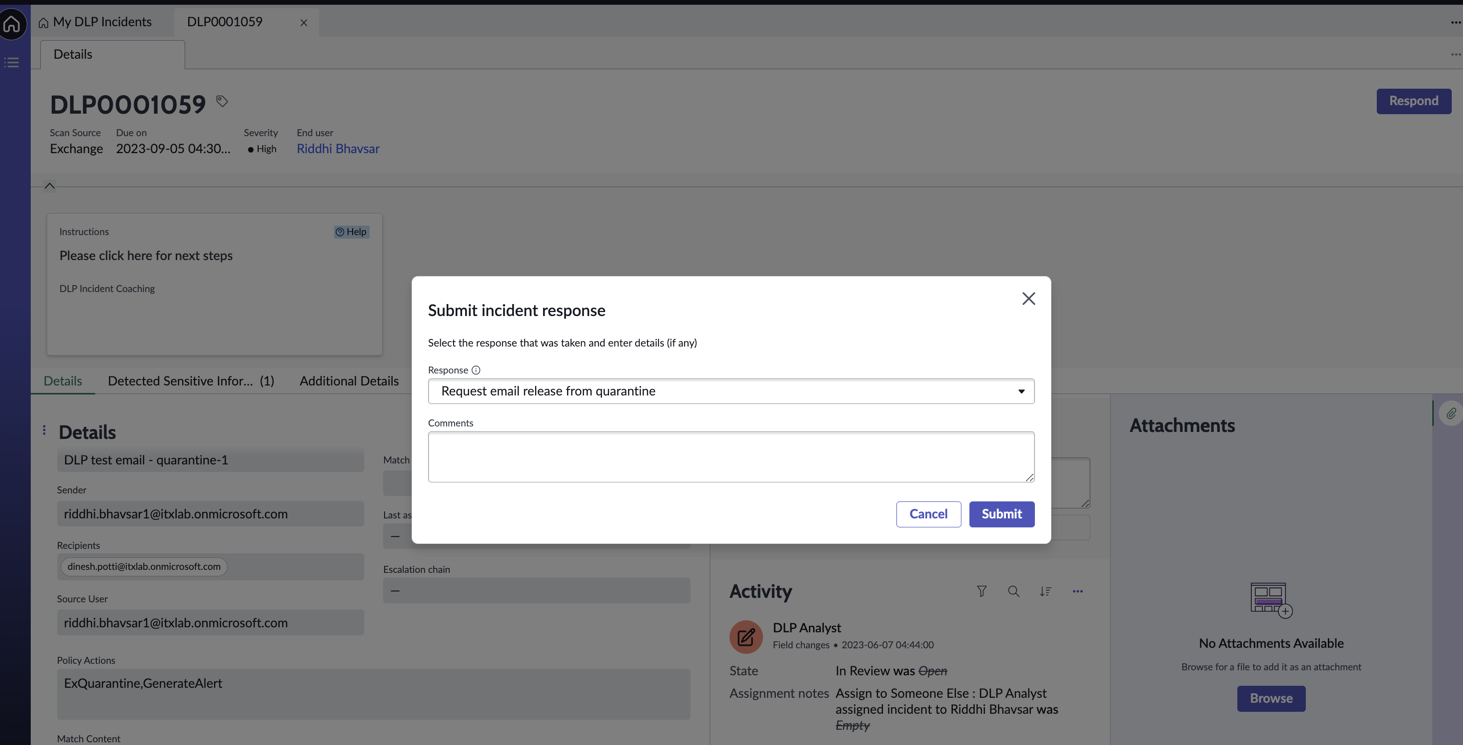Click the Activity search magnifier icon
The height and width of the screenshot is (745, 1463).
tap(1014, 592)
